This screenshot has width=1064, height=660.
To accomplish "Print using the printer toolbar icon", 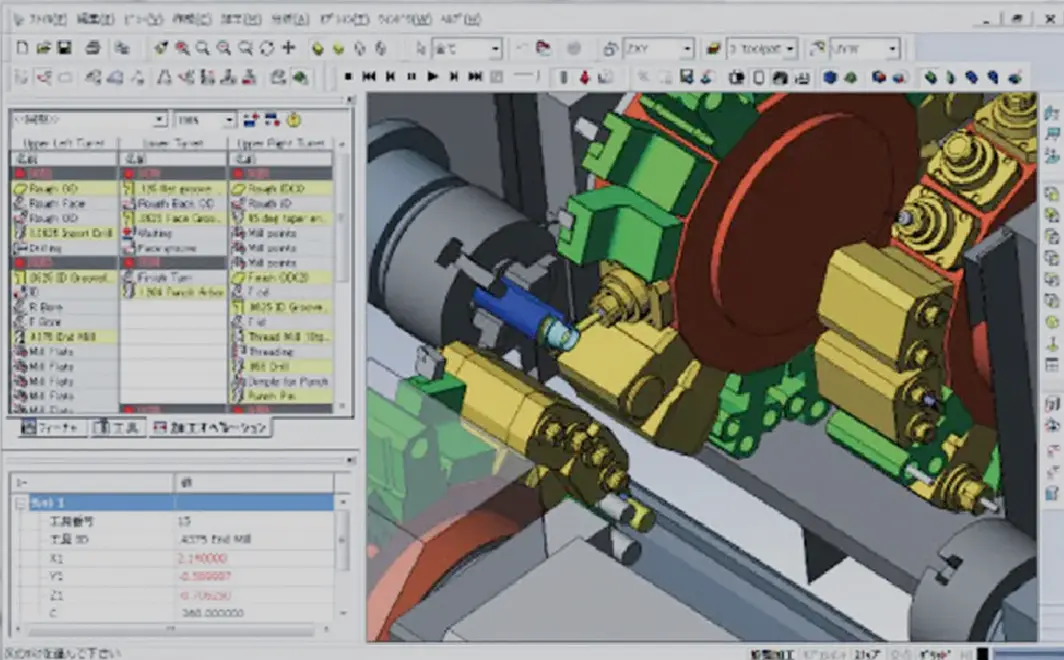I will 93,48.
